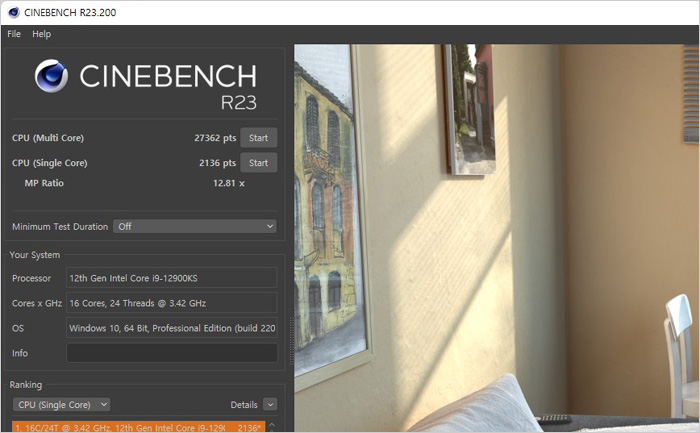
Task: Click the small framed alley picture
Action: [x=469, y=108]
